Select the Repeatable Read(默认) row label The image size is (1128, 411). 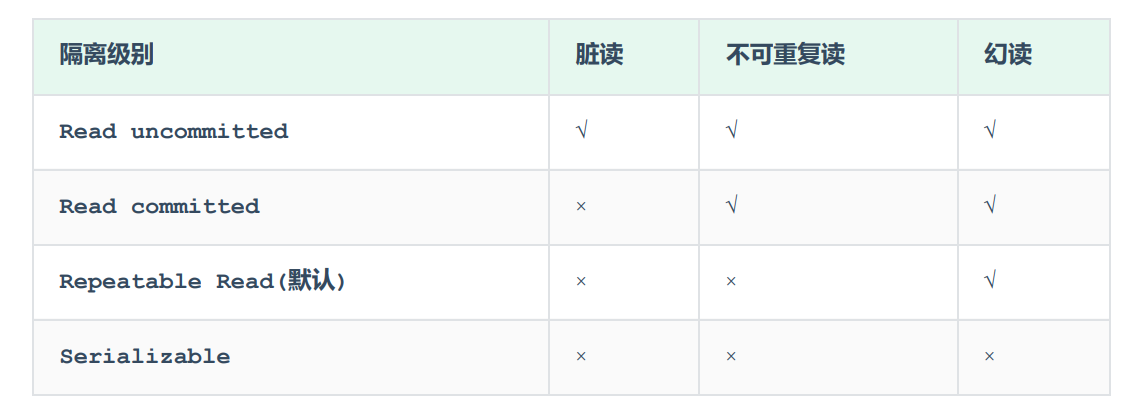coord(202,281)
